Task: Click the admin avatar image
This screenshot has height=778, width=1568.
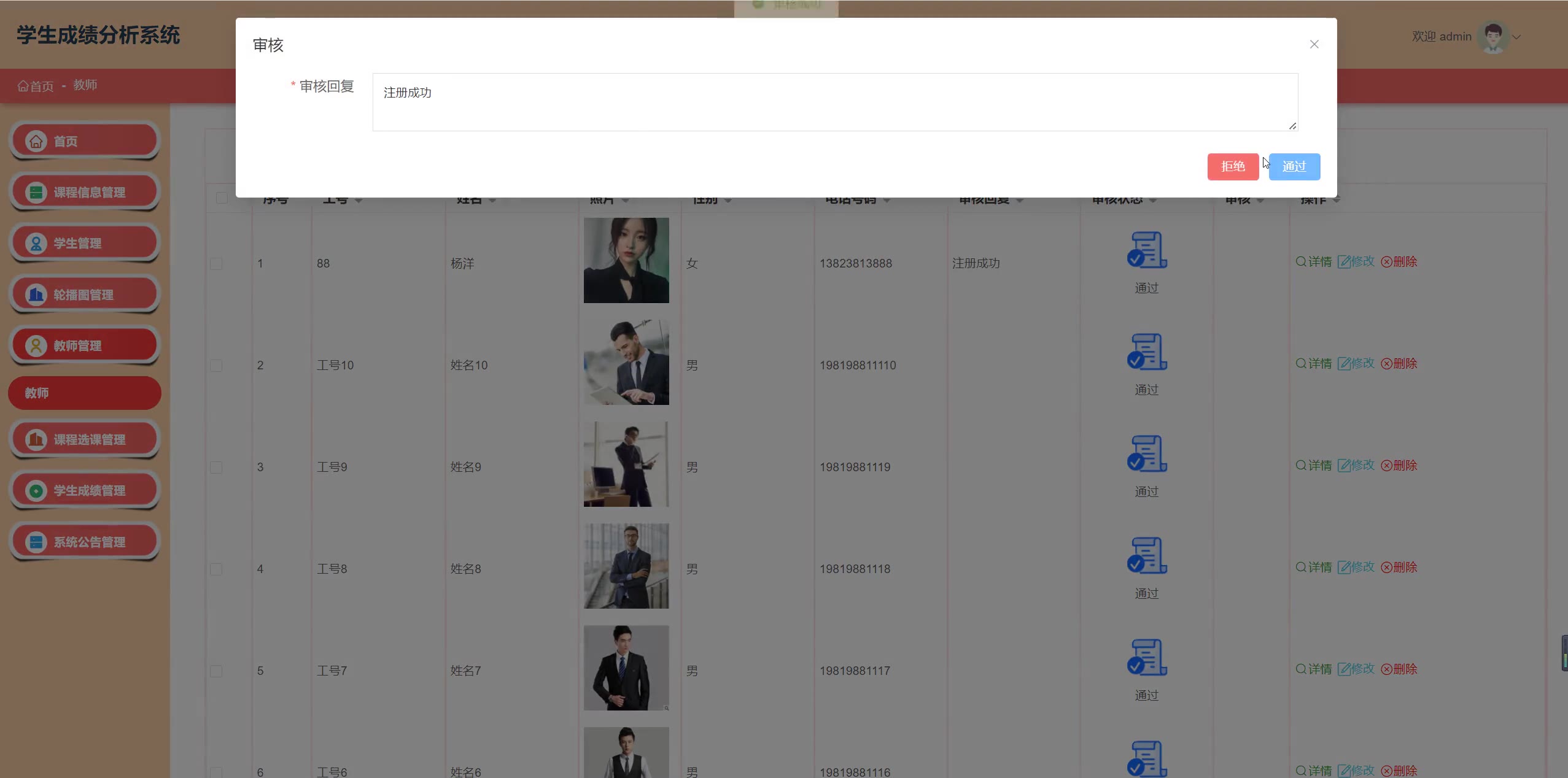Action: 1492,37
